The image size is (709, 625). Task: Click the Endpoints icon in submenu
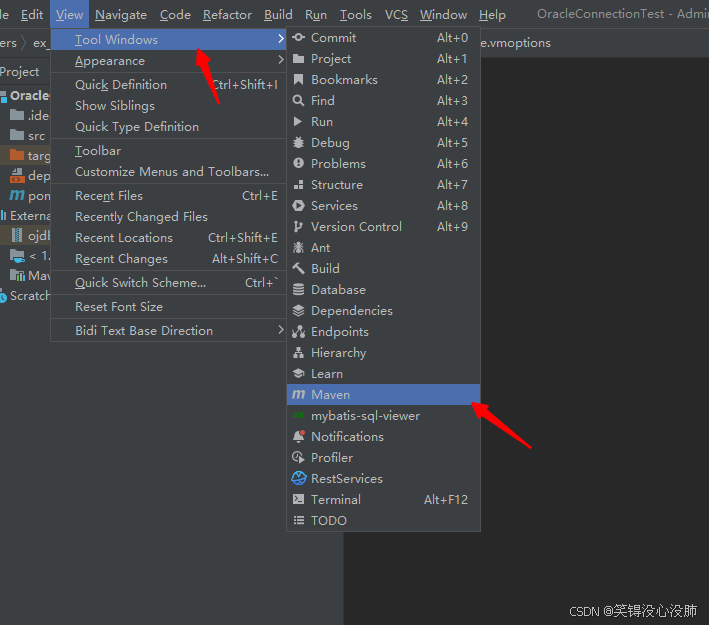coord(298,331)
